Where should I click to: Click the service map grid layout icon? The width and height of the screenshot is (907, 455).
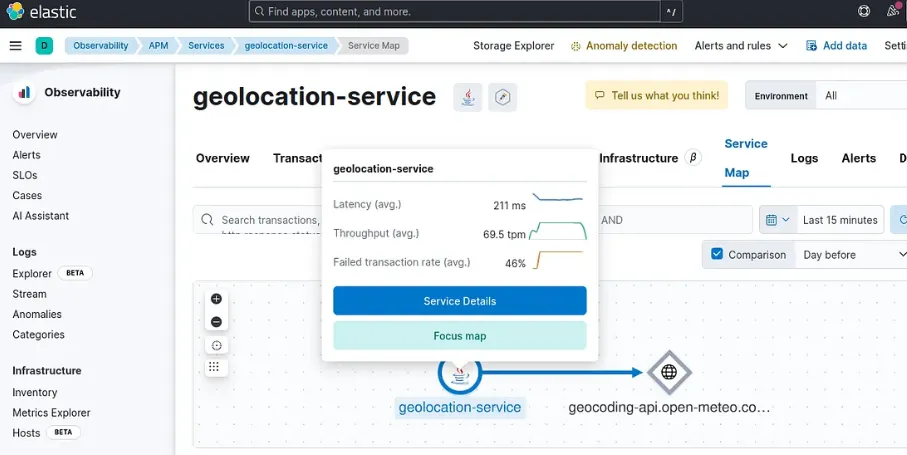point(216,367)
